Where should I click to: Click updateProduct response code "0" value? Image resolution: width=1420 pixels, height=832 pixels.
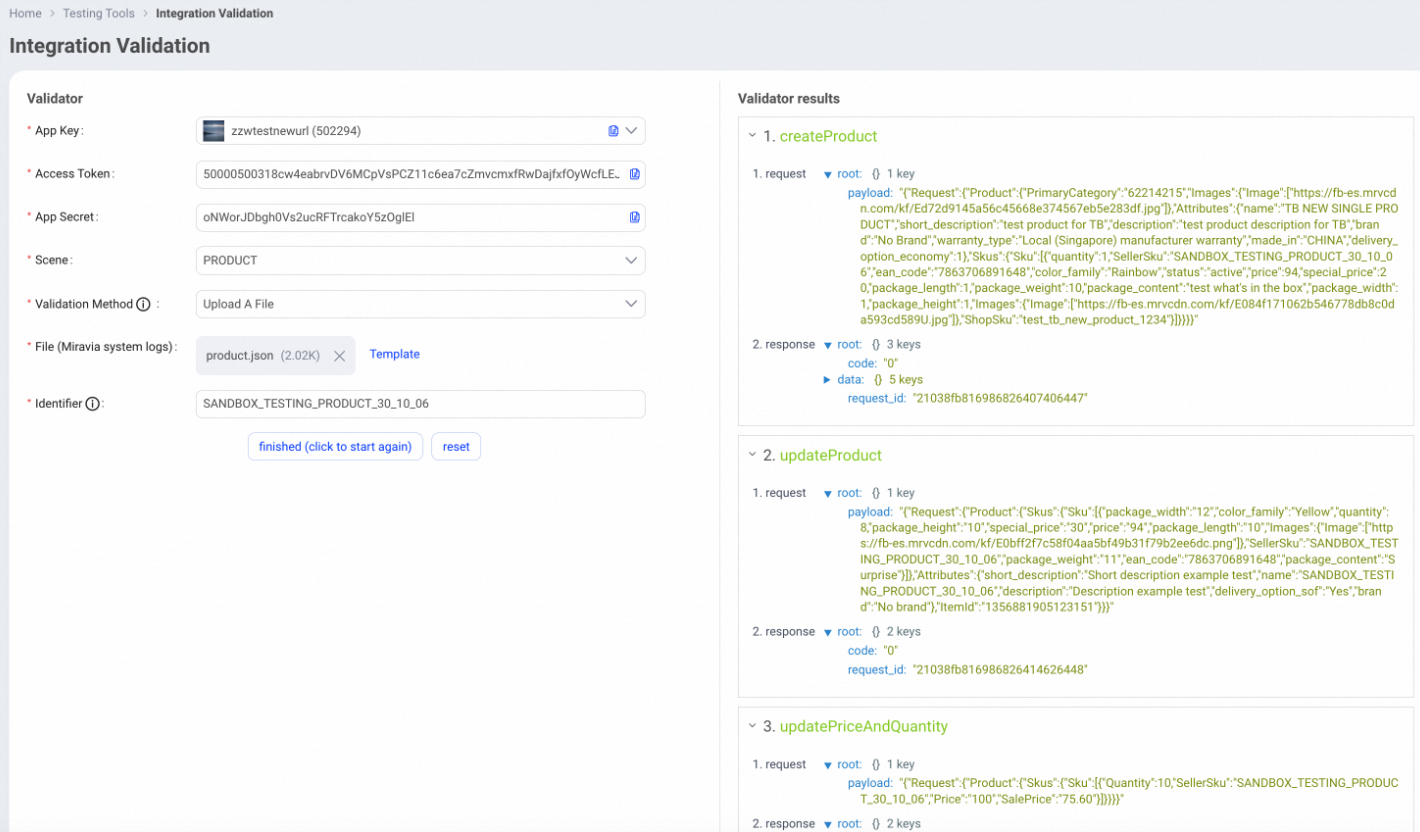(x=890, y=651)
